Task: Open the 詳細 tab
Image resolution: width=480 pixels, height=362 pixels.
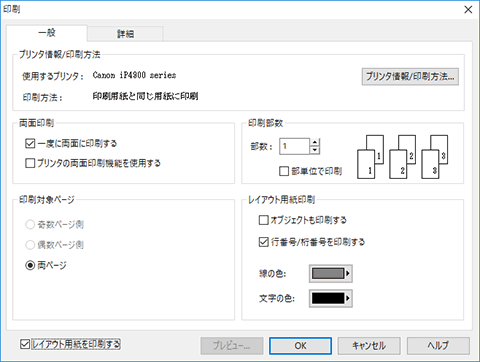Action: coord(125,34)
